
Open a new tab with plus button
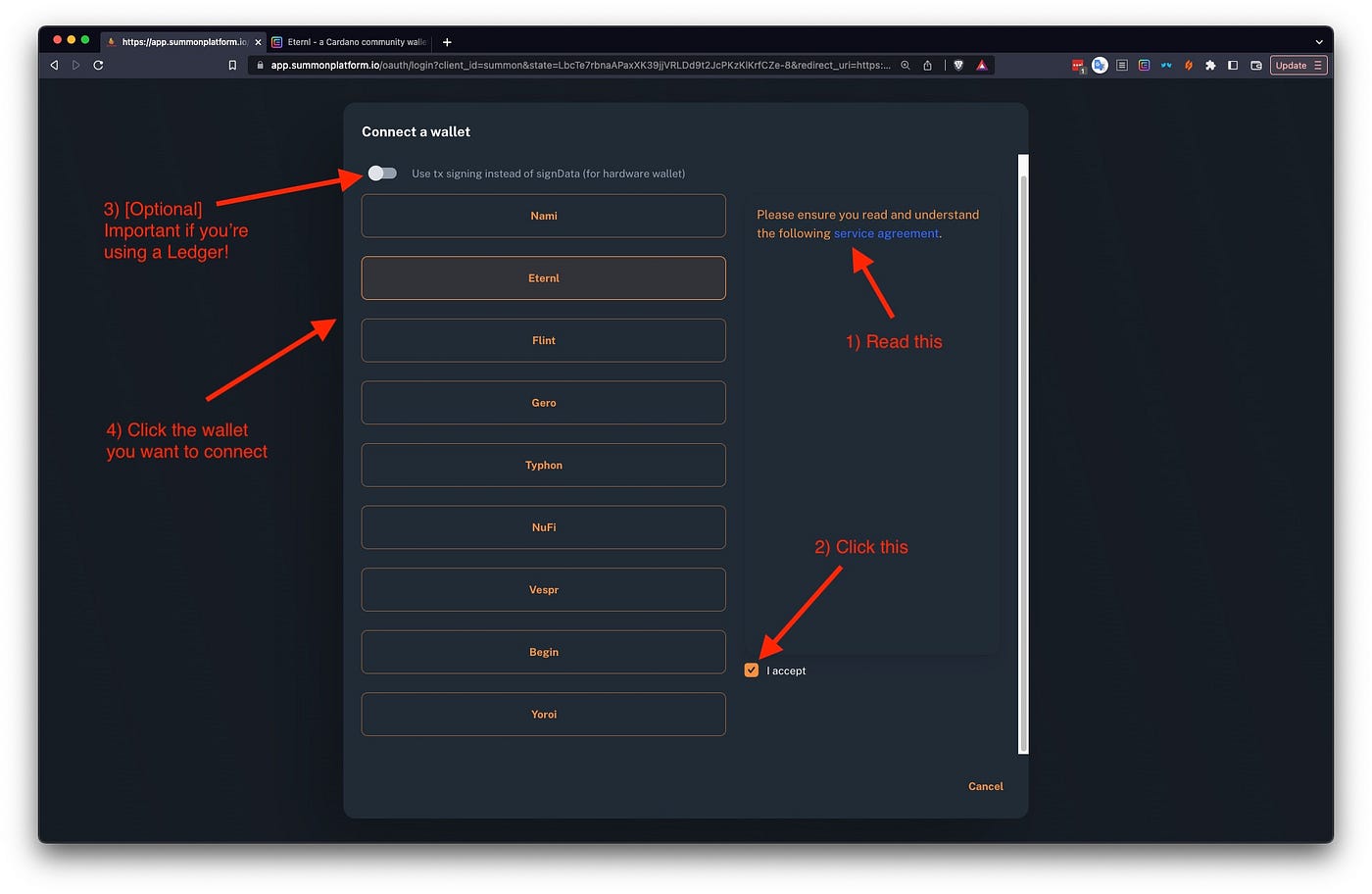447,42
